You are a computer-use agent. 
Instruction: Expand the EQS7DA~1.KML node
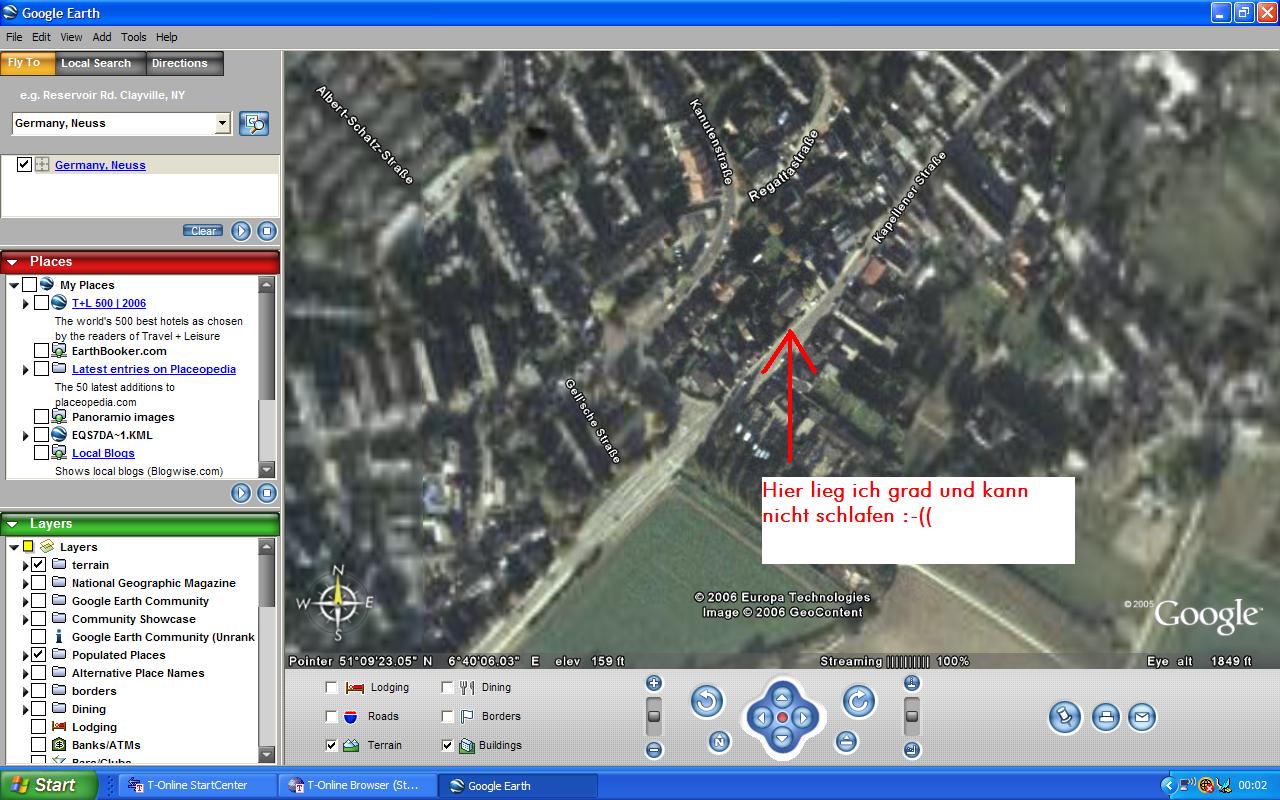tap(26, 435)
